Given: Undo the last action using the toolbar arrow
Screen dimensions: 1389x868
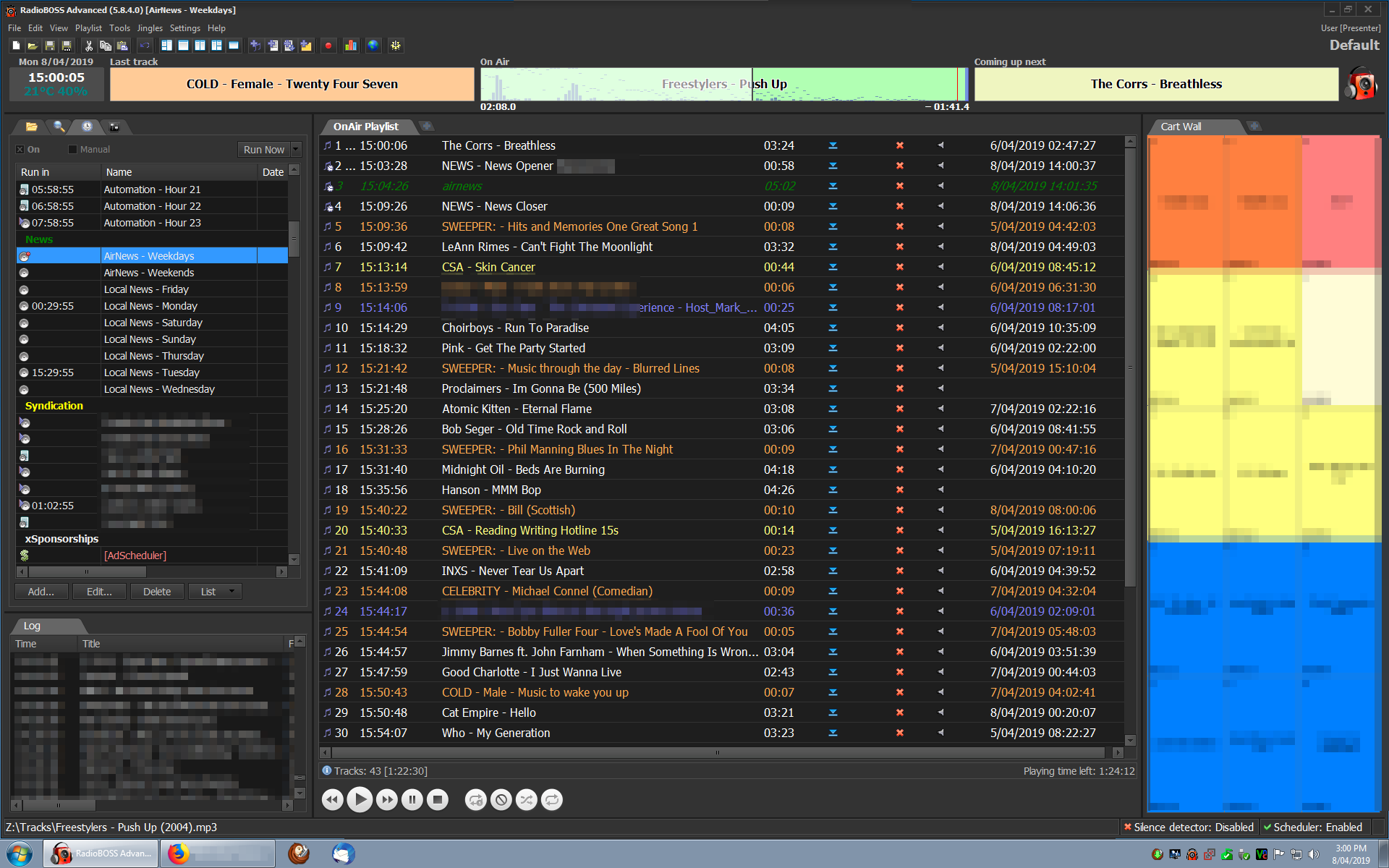Looking at the screenshot, I should tap(144, 46).
